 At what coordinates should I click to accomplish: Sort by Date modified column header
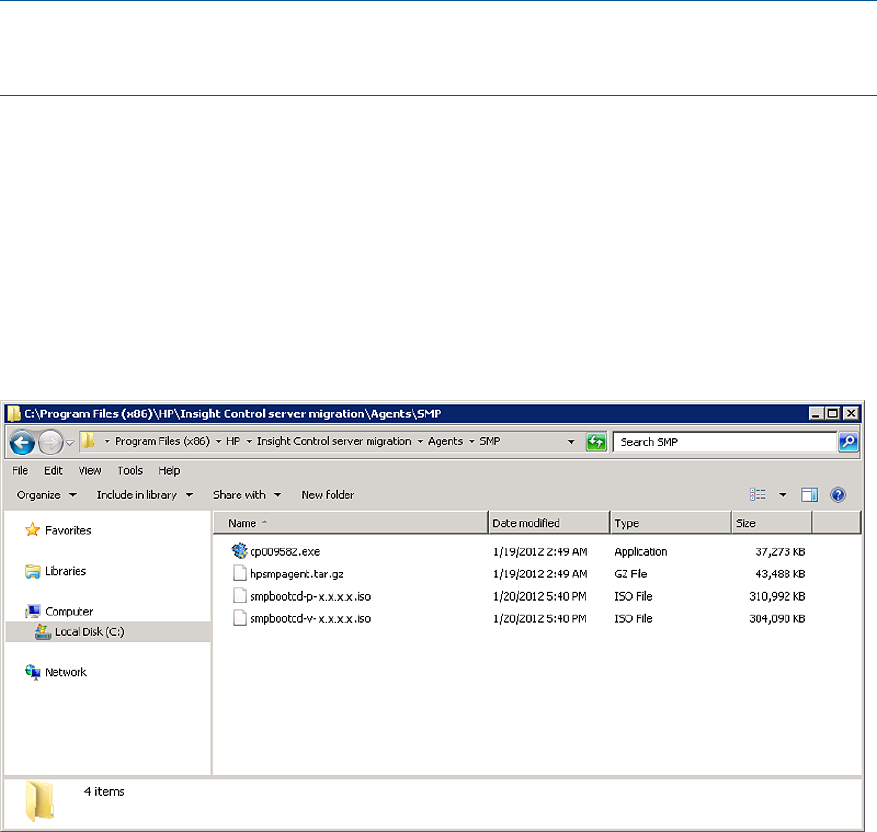[549, 523]
